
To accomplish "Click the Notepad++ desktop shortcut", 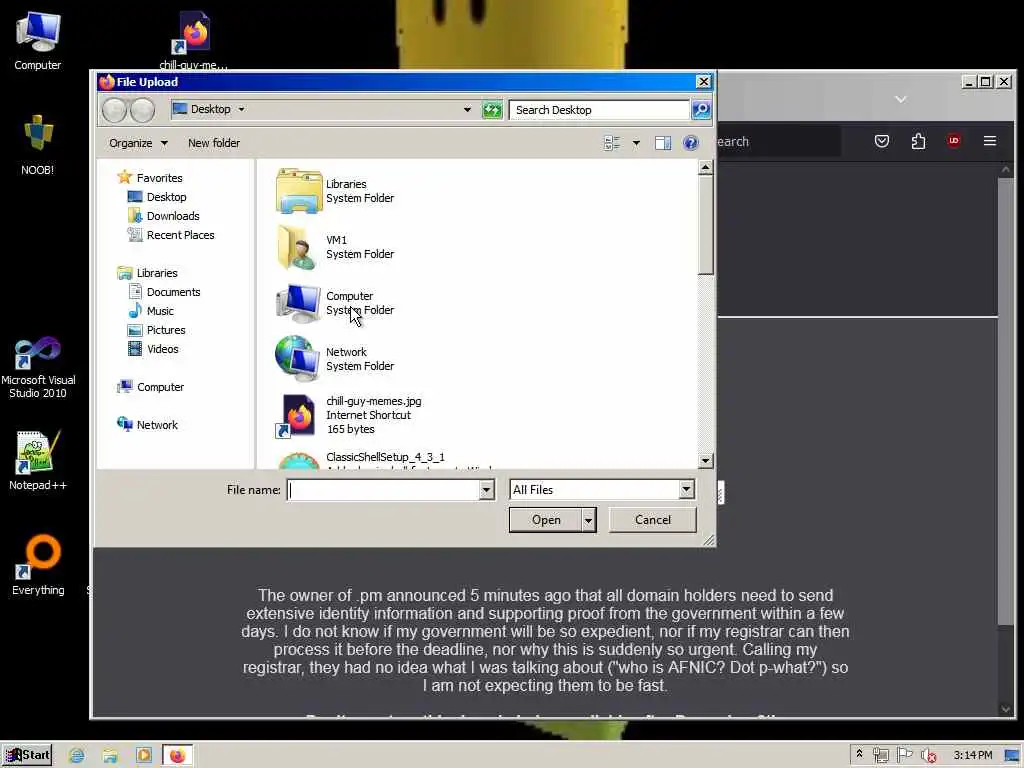I will coord(37,460).
